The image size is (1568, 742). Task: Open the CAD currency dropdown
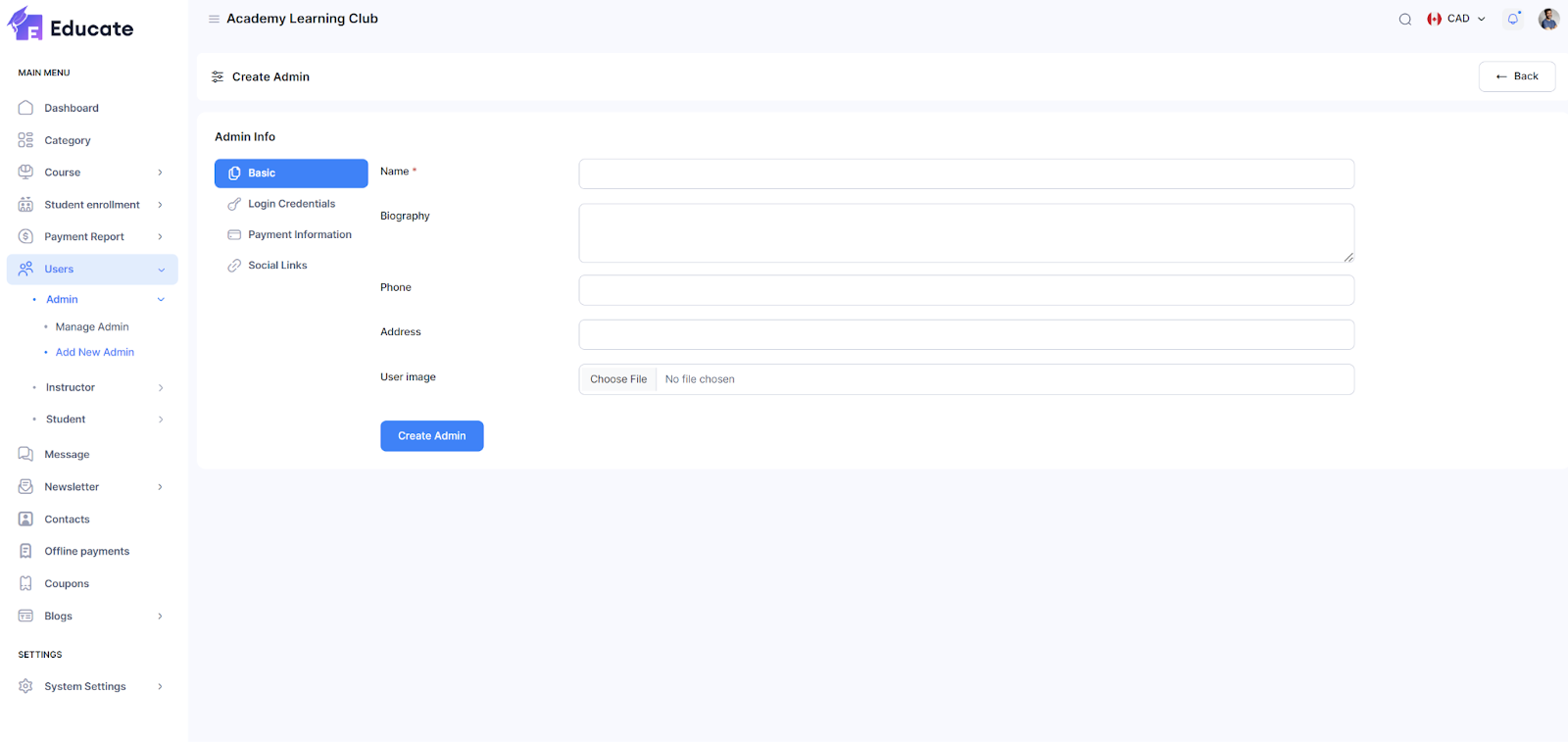1456,19
